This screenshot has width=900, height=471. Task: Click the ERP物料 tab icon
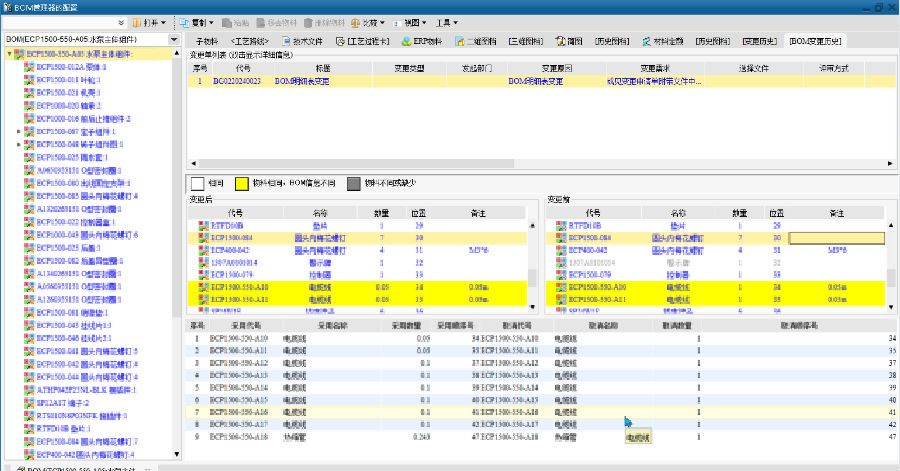(408, 41)
